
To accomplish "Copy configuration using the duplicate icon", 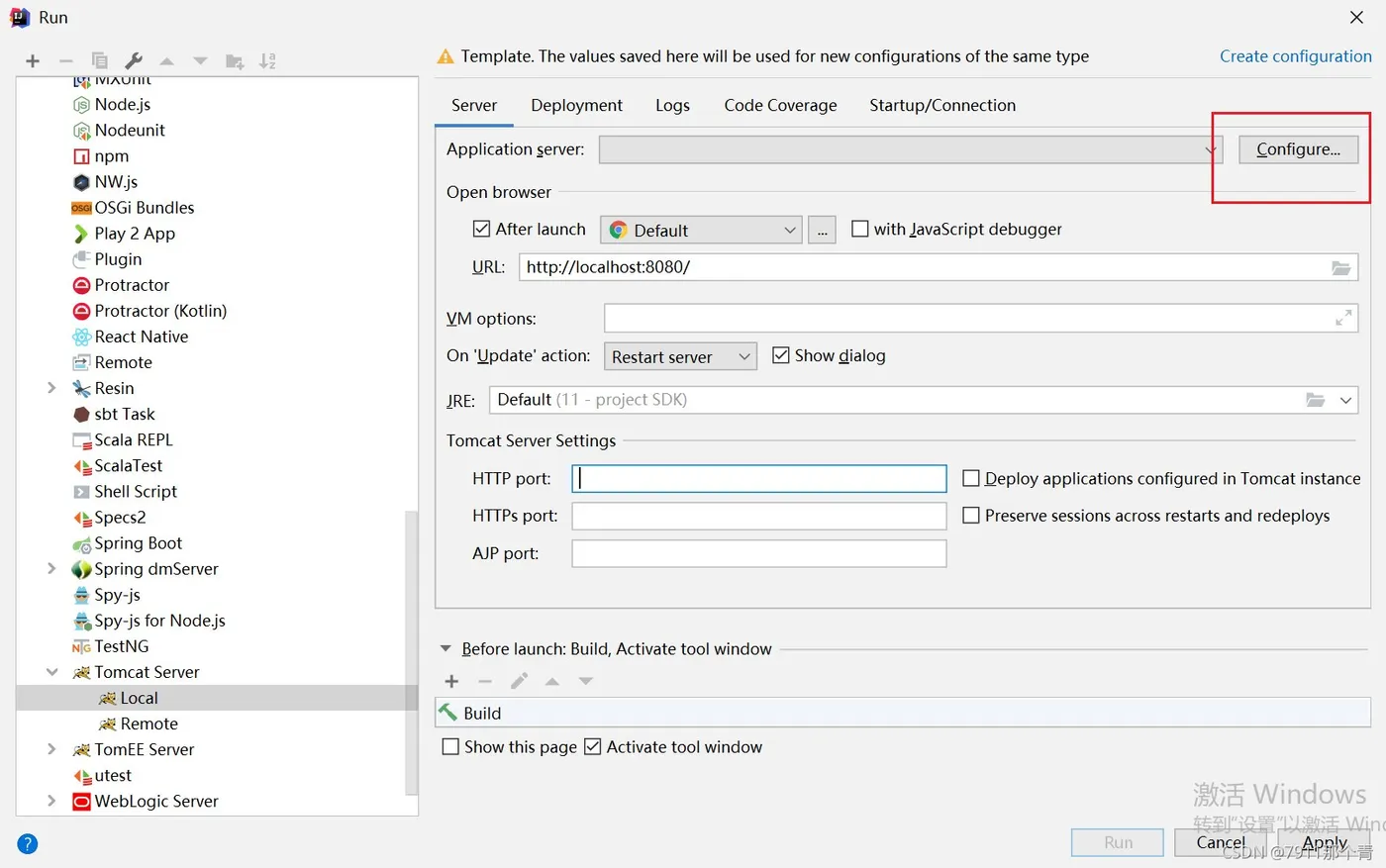I will (99, 61).
